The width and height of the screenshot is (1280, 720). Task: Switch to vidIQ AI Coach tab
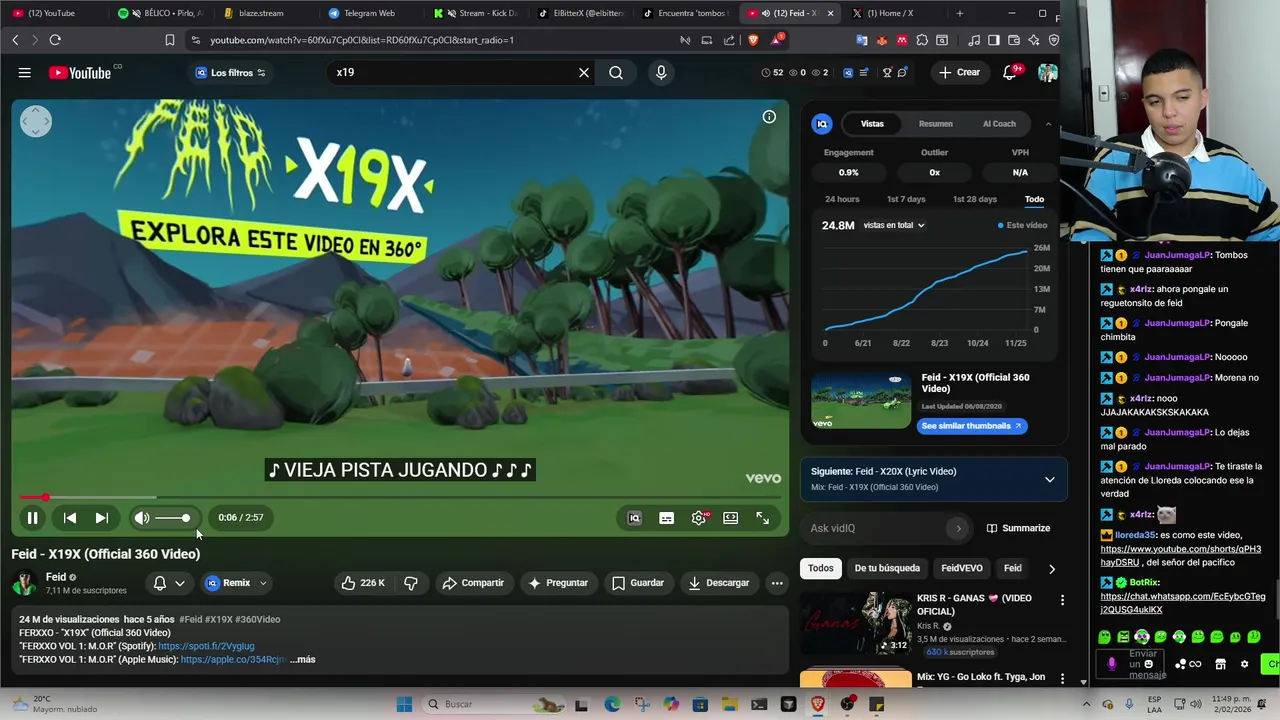999,124
